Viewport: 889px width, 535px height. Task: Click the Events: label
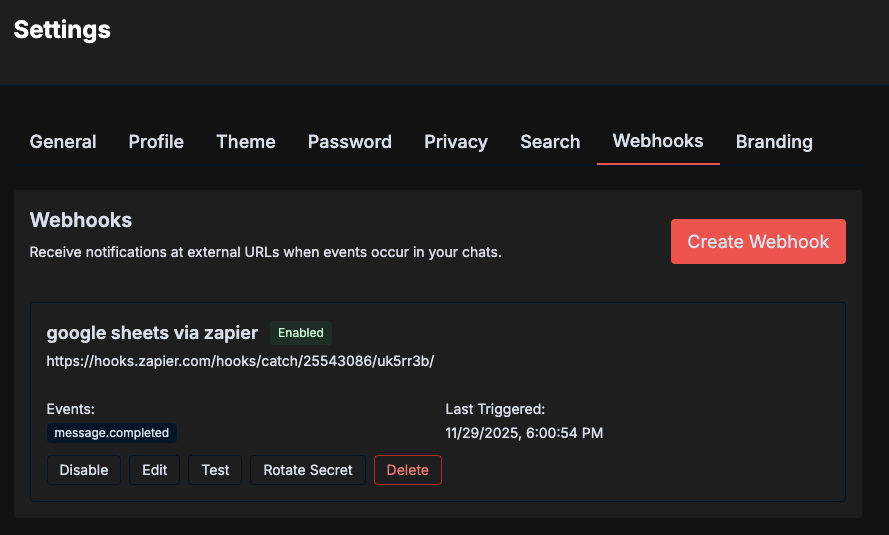tap(70, 409)
